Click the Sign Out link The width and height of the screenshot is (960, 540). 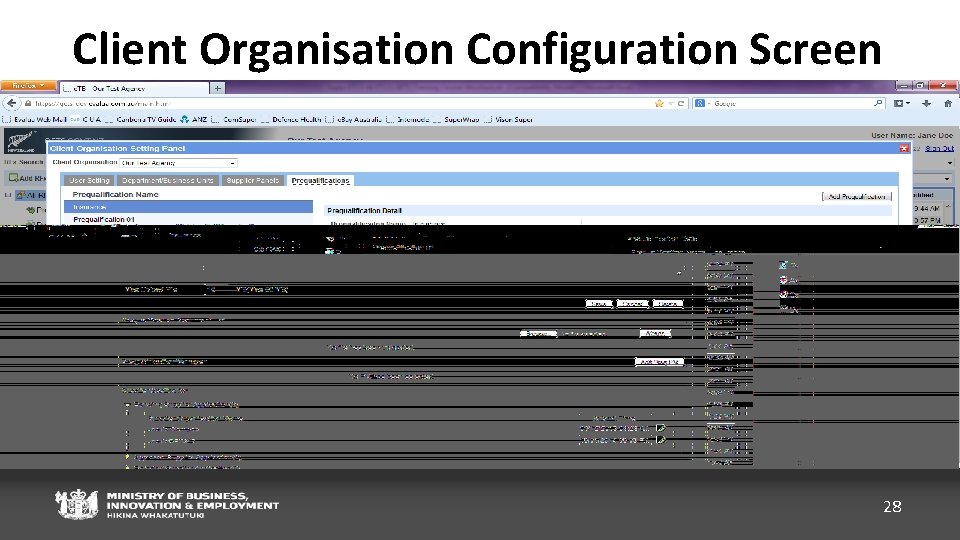tap(939, 148)
